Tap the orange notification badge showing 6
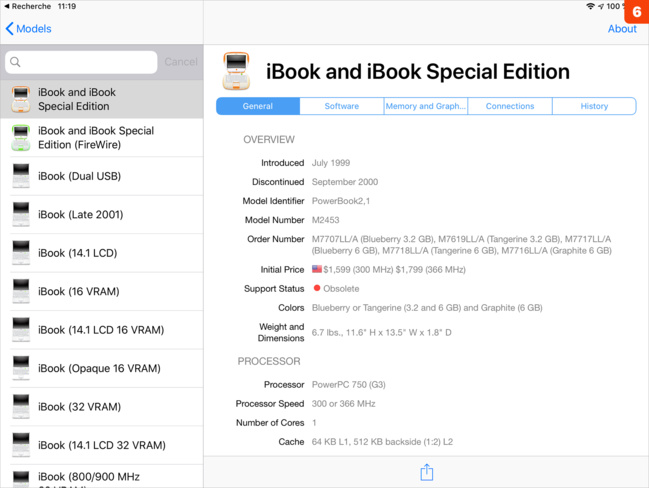The width and height of the screenshot is (649, 488). [637, 11]
